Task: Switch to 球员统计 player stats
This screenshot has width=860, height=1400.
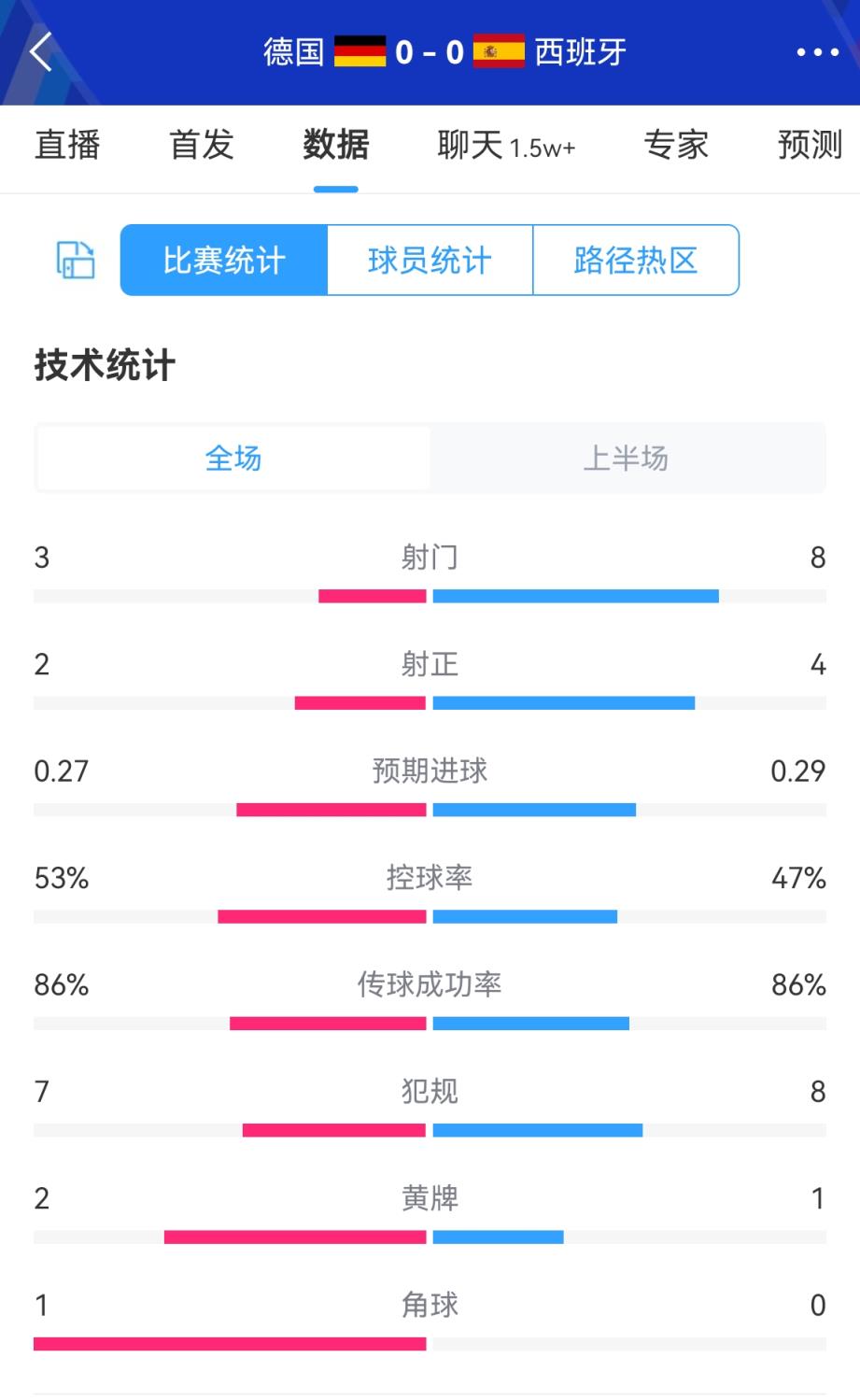Action: [430, 261]
